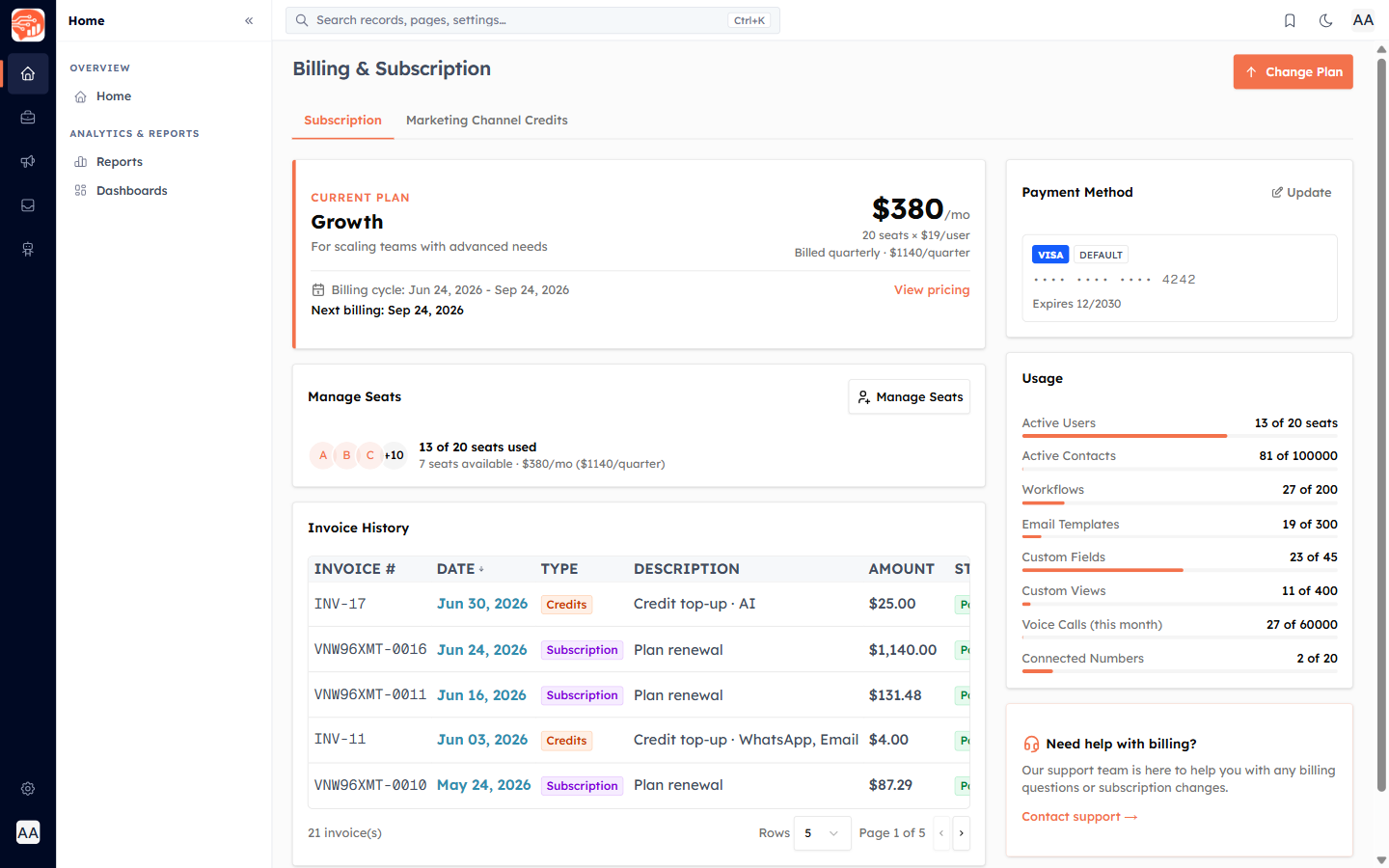
Task: Click the scroll down arrow at the scrollbar bottom
Action: 1381,859
